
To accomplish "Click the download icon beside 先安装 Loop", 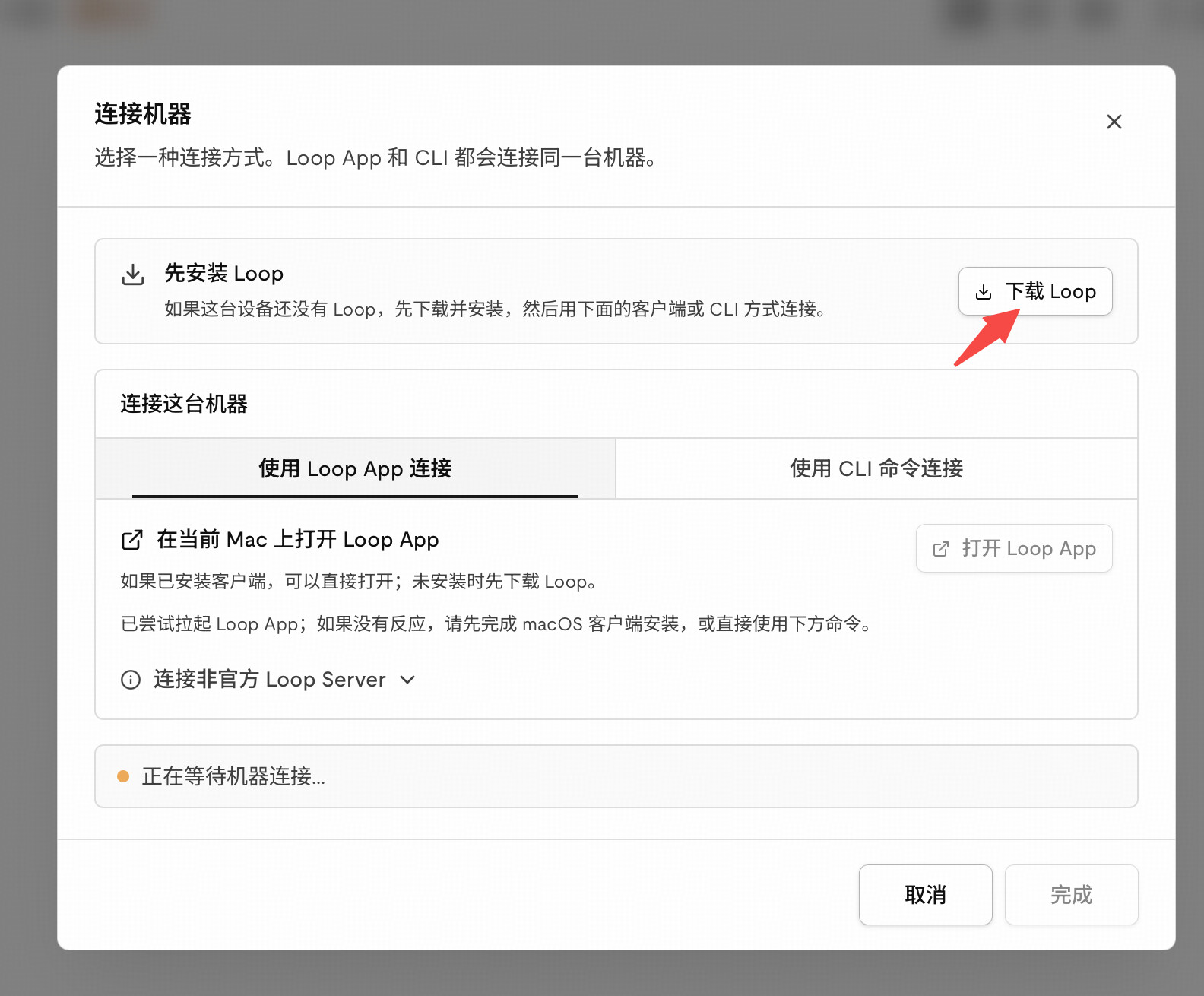I will [x=133, y=274].
